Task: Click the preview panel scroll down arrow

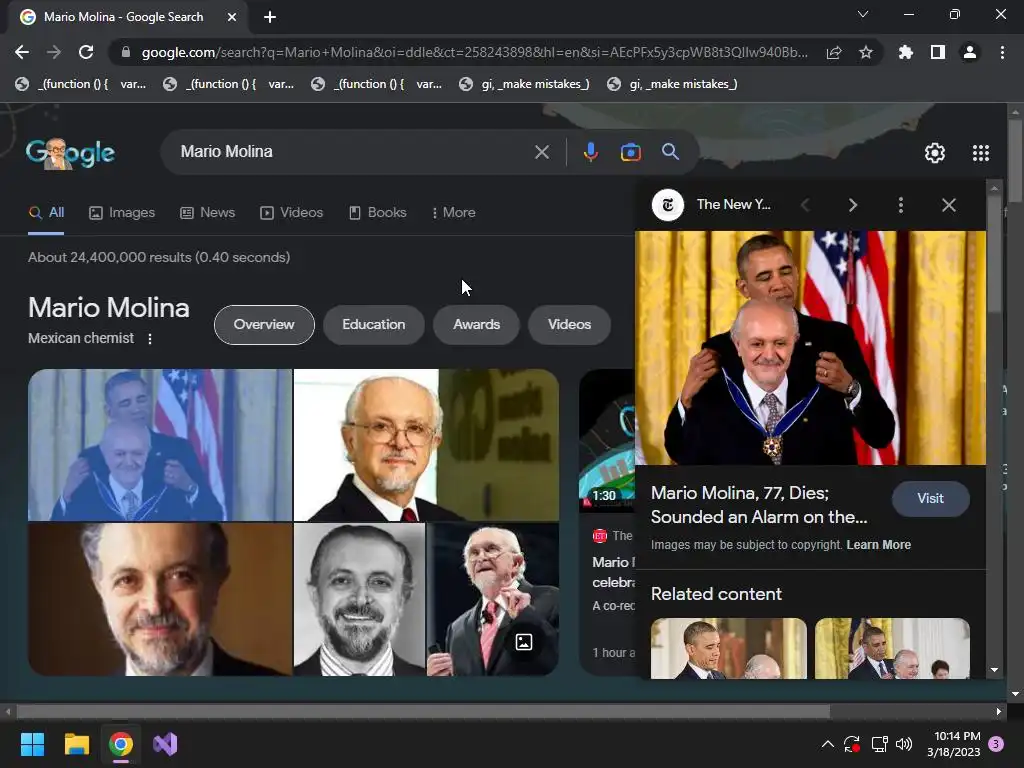Action: click(994, 670)
